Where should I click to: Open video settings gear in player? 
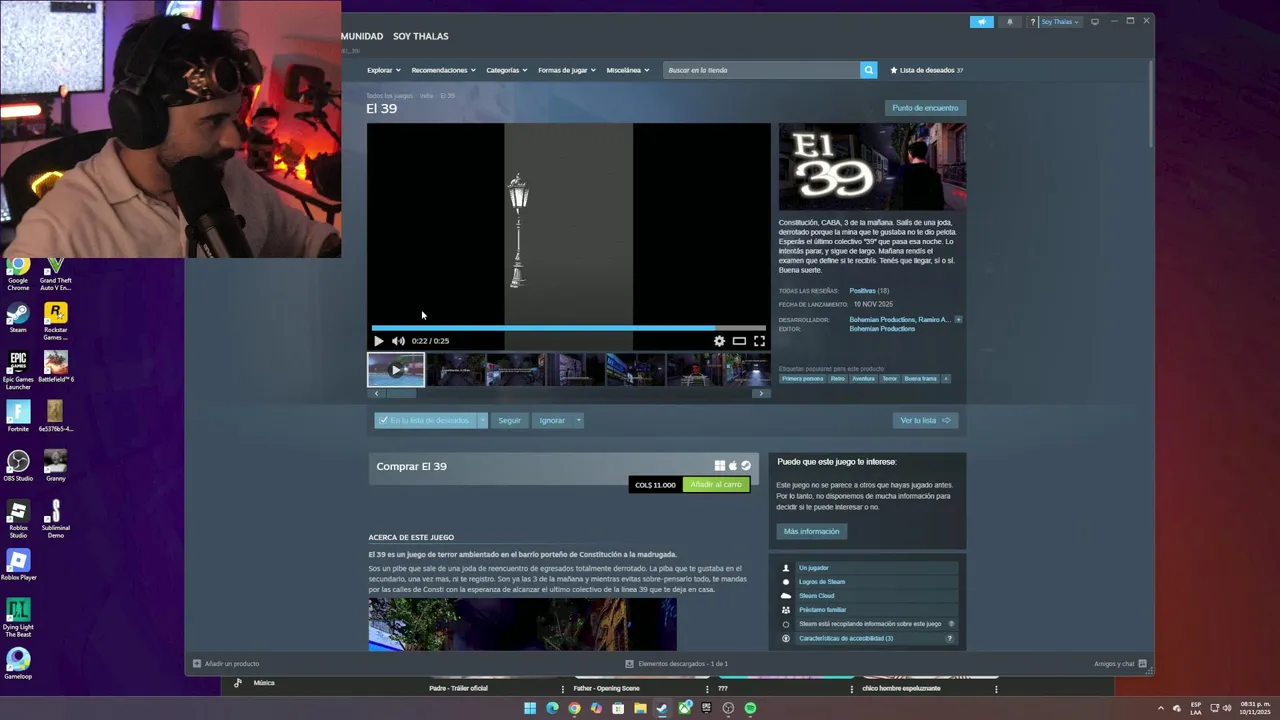pyautogui.click(x=719, y=341)
